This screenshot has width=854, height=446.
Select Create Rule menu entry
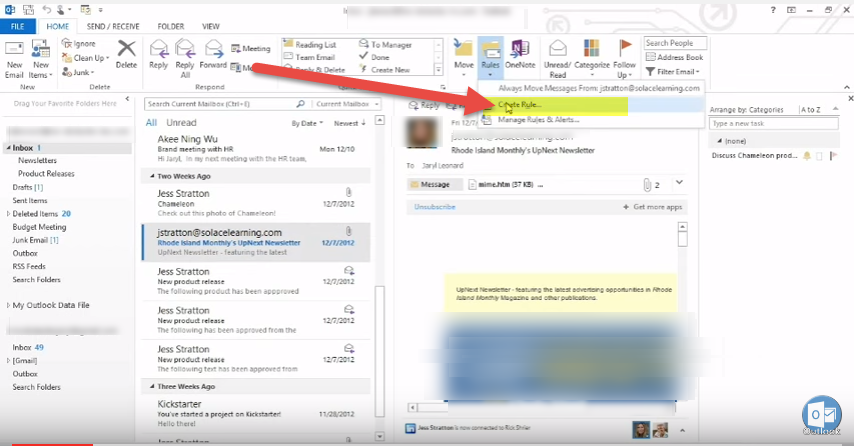[522, 105]
